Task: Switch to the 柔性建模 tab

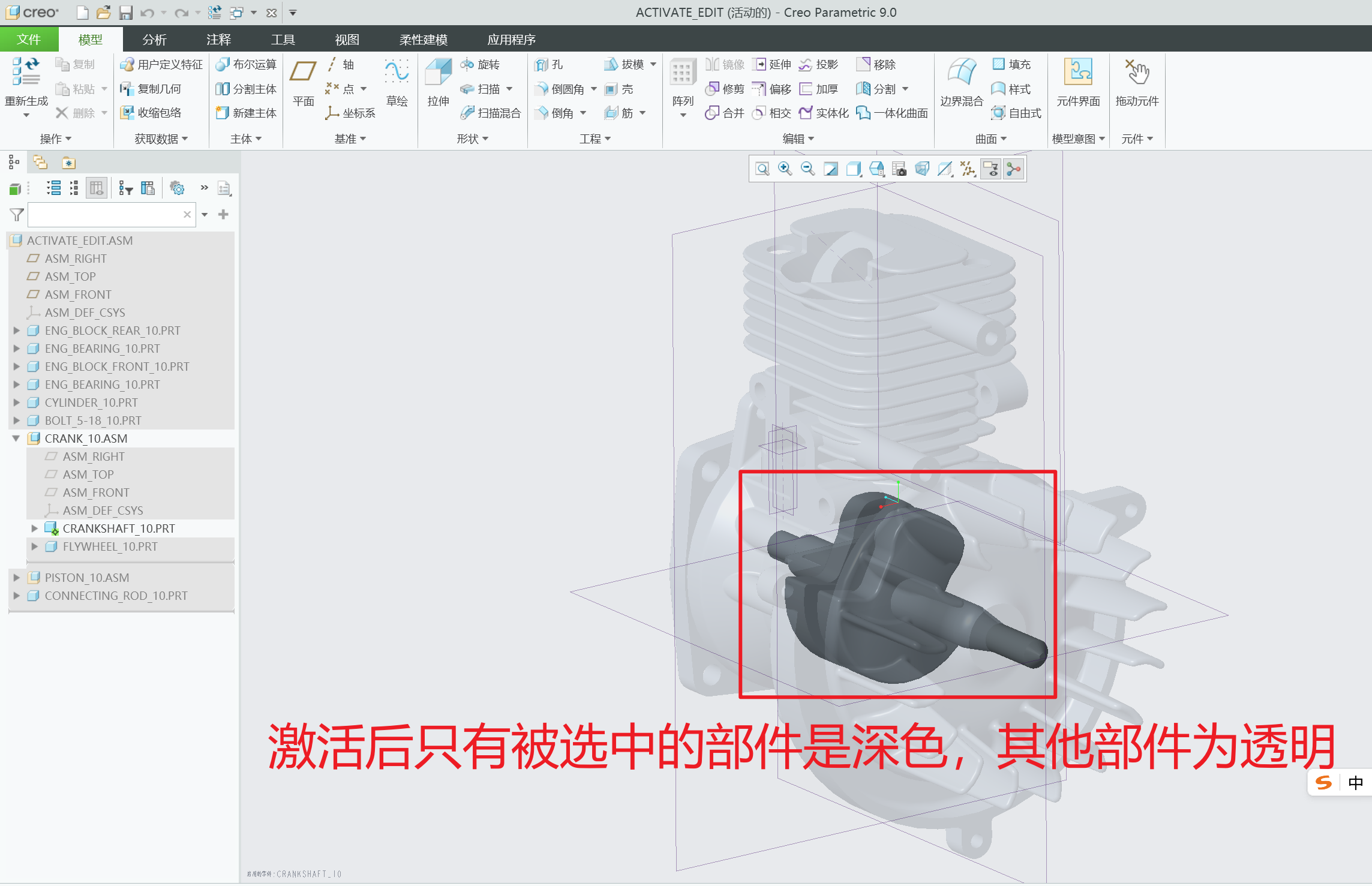Action: coord(423,40)
